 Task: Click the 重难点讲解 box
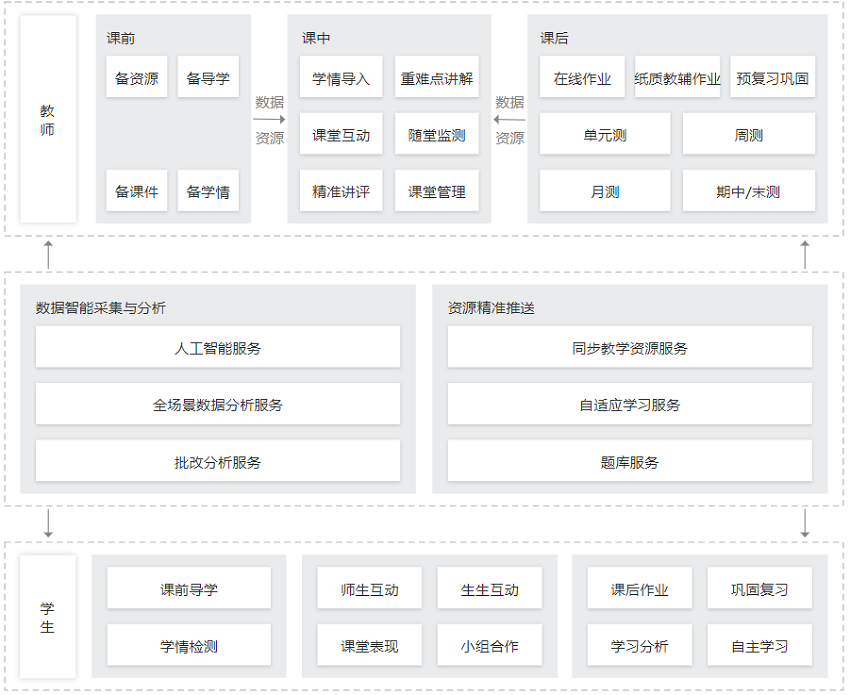tap(437, 77)
